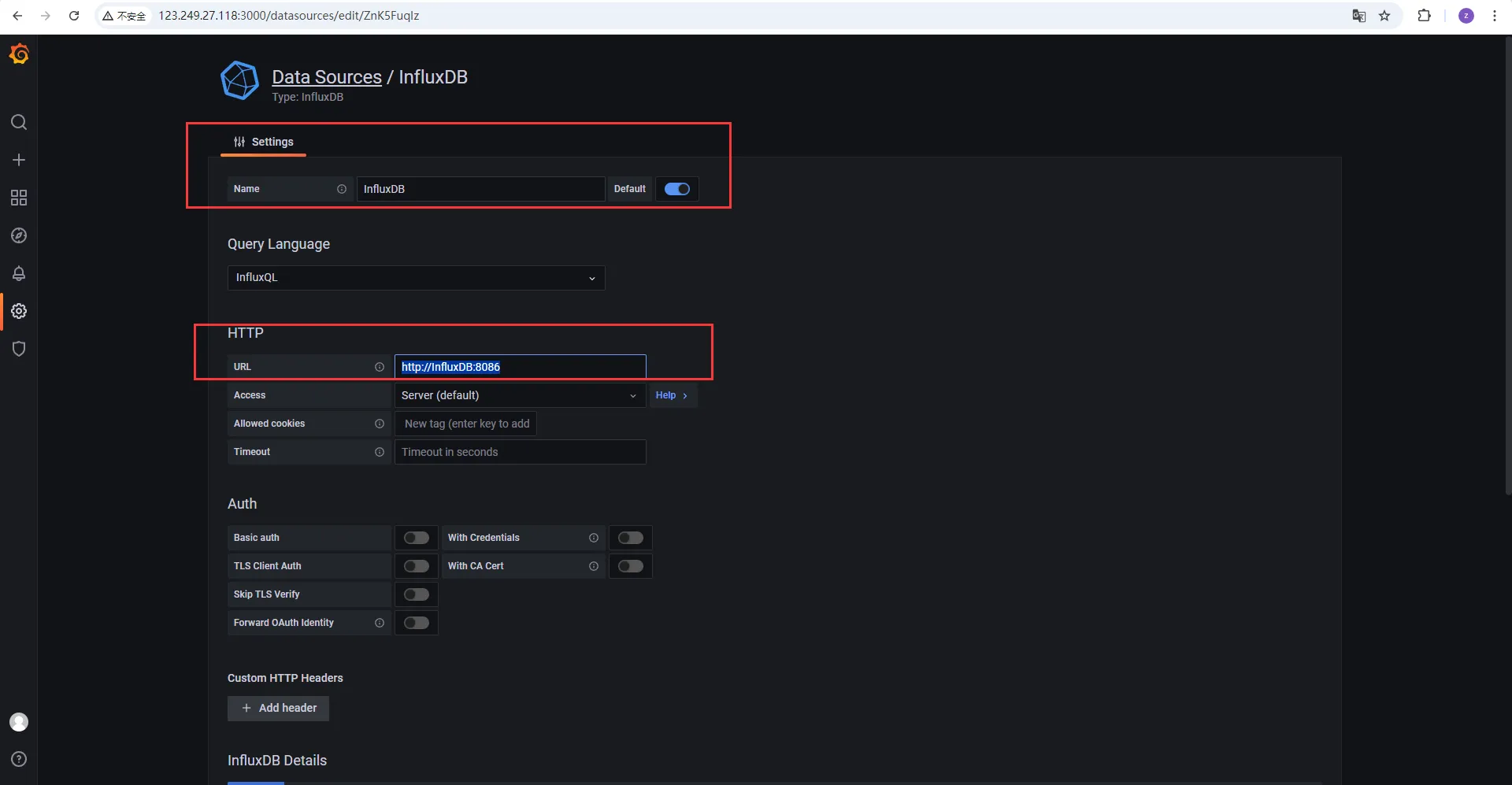This screenshot has height=785, width=1512.
Task: Click the HTTP URL input field
Action: coord(520,367)
